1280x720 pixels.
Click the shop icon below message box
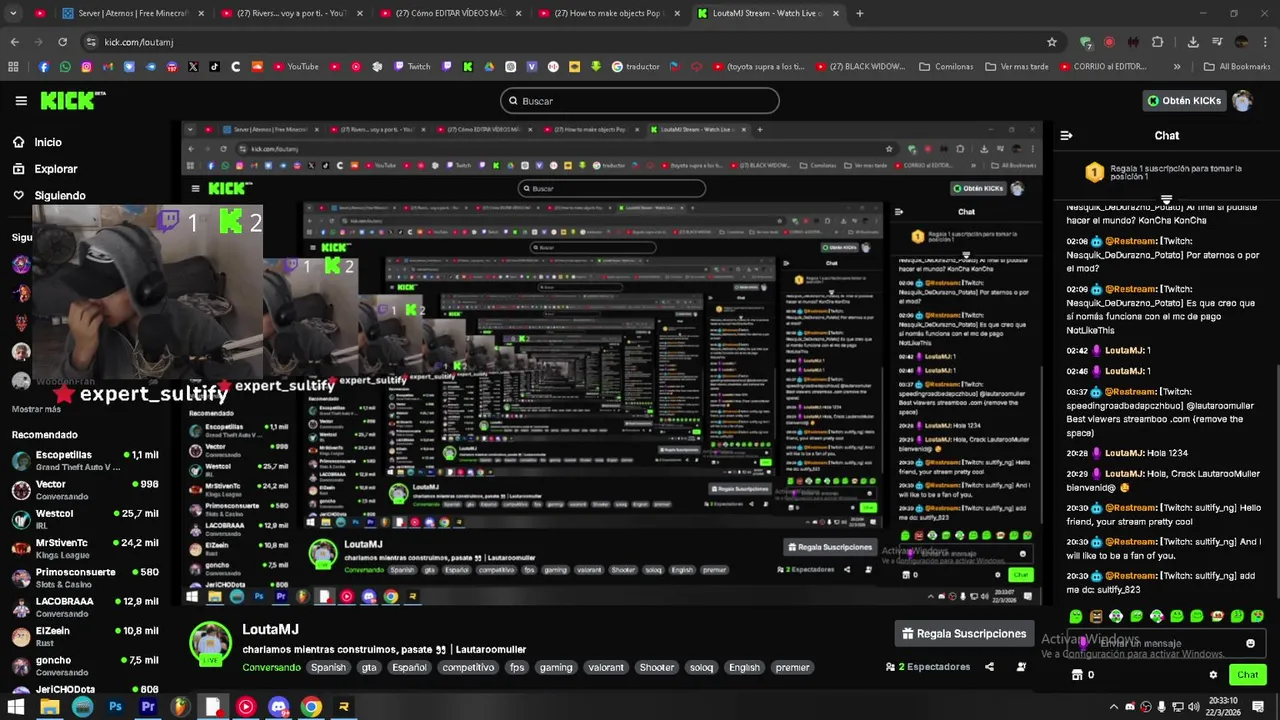click(x=1077, y=675)
